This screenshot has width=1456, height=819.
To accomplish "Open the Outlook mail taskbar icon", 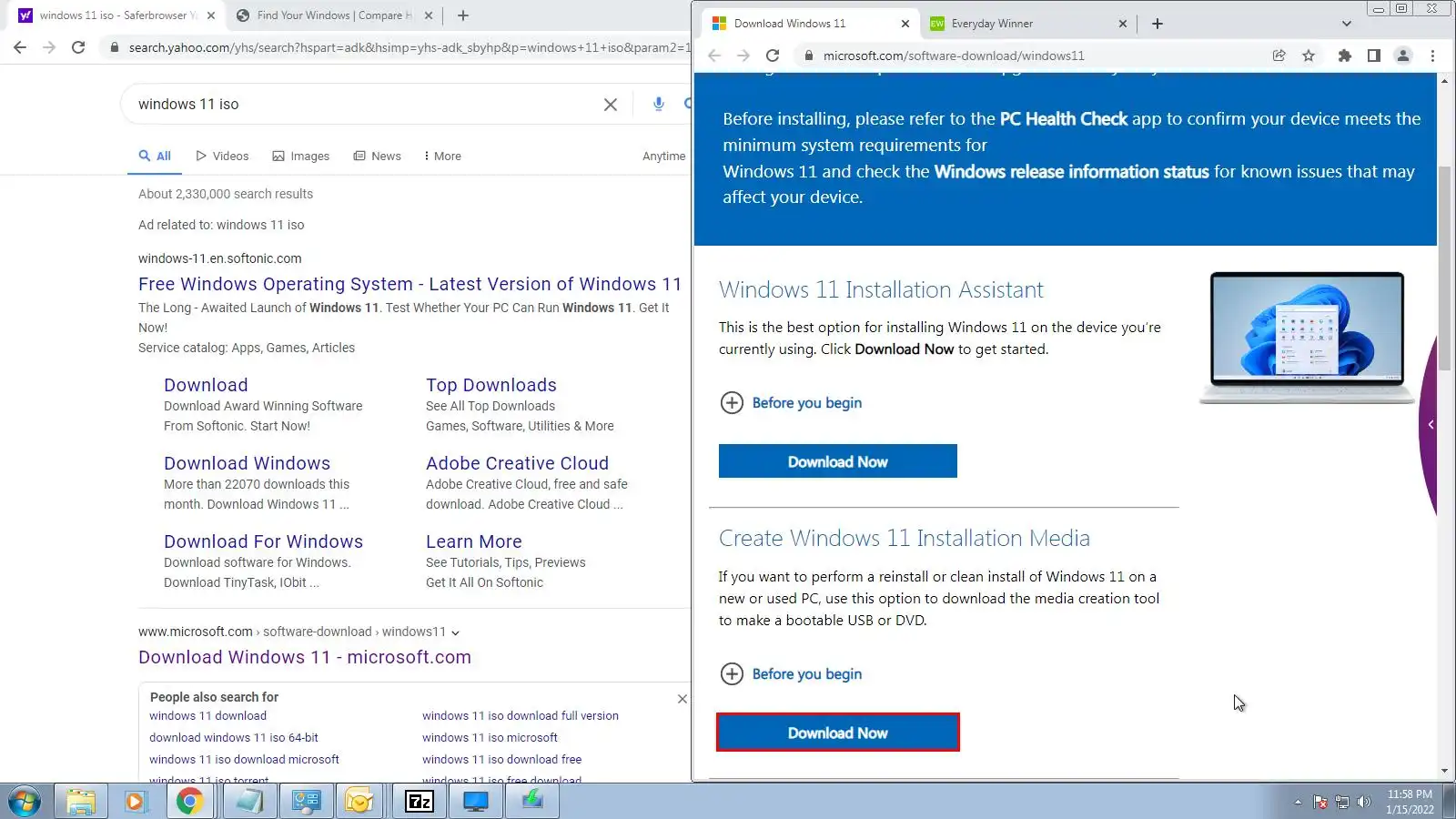I will 360,802.
